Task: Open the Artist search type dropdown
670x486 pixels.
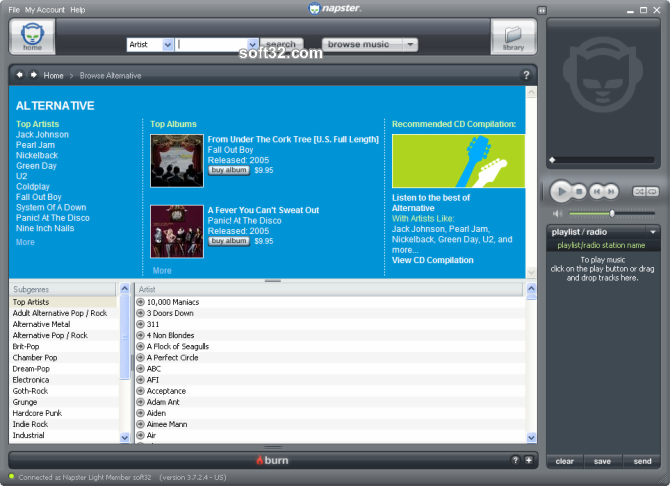Action: 168,44
